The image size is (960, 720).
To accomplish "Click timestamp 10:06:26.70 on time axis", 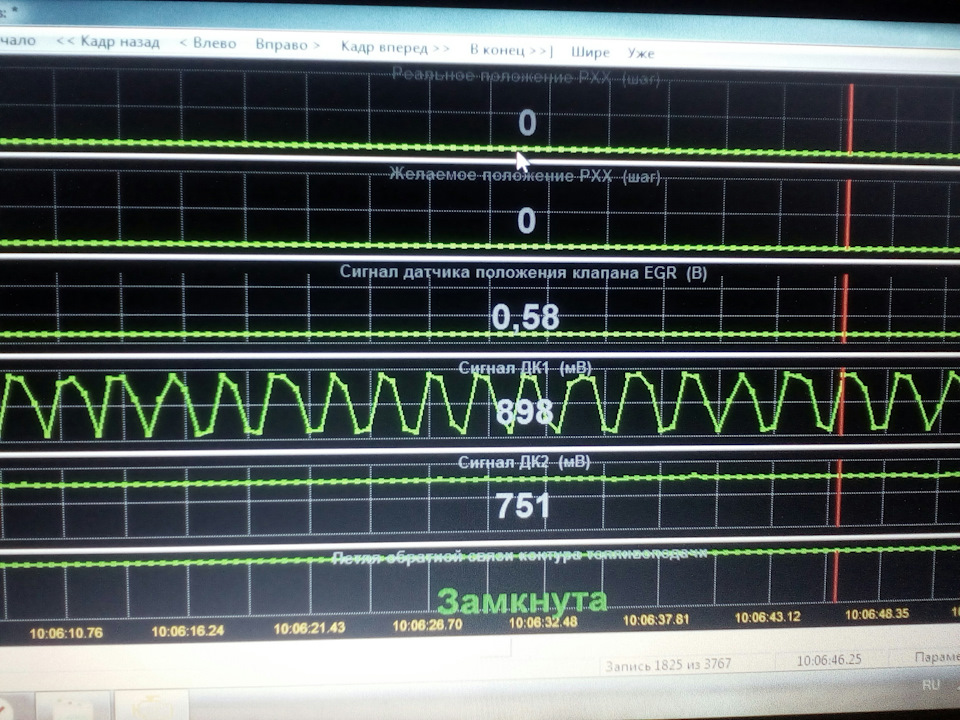I will (x=428, y=625).
